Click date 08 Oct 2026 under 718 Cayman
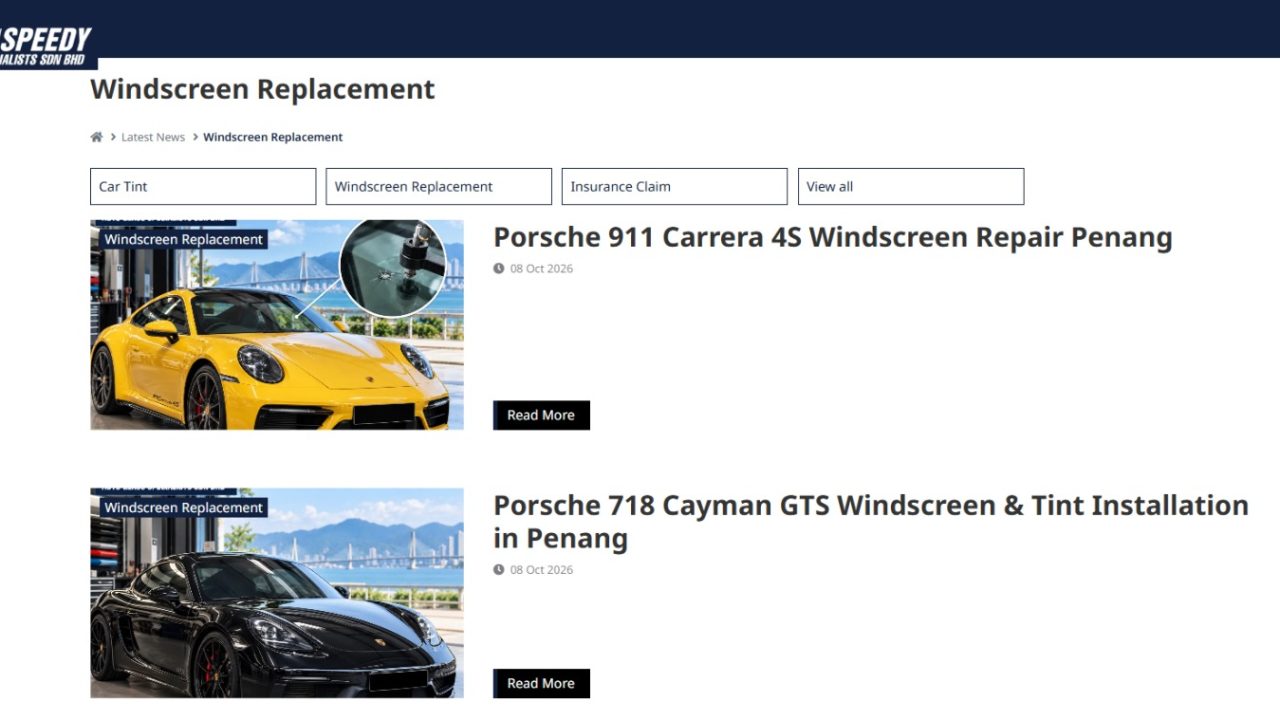This screenshot has height=720, width=1280. pyautogui.click(x=541, y=570)
